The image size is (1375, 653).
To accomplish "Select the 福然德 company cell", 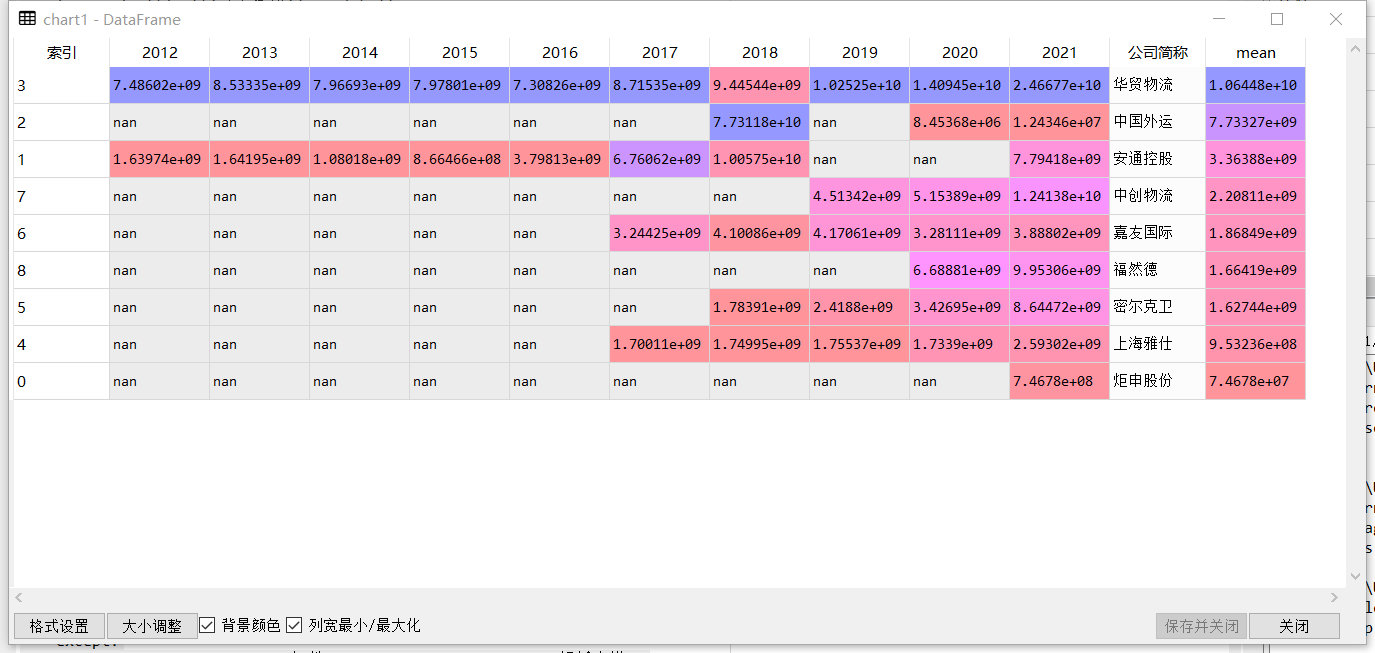I will 1158,270.
